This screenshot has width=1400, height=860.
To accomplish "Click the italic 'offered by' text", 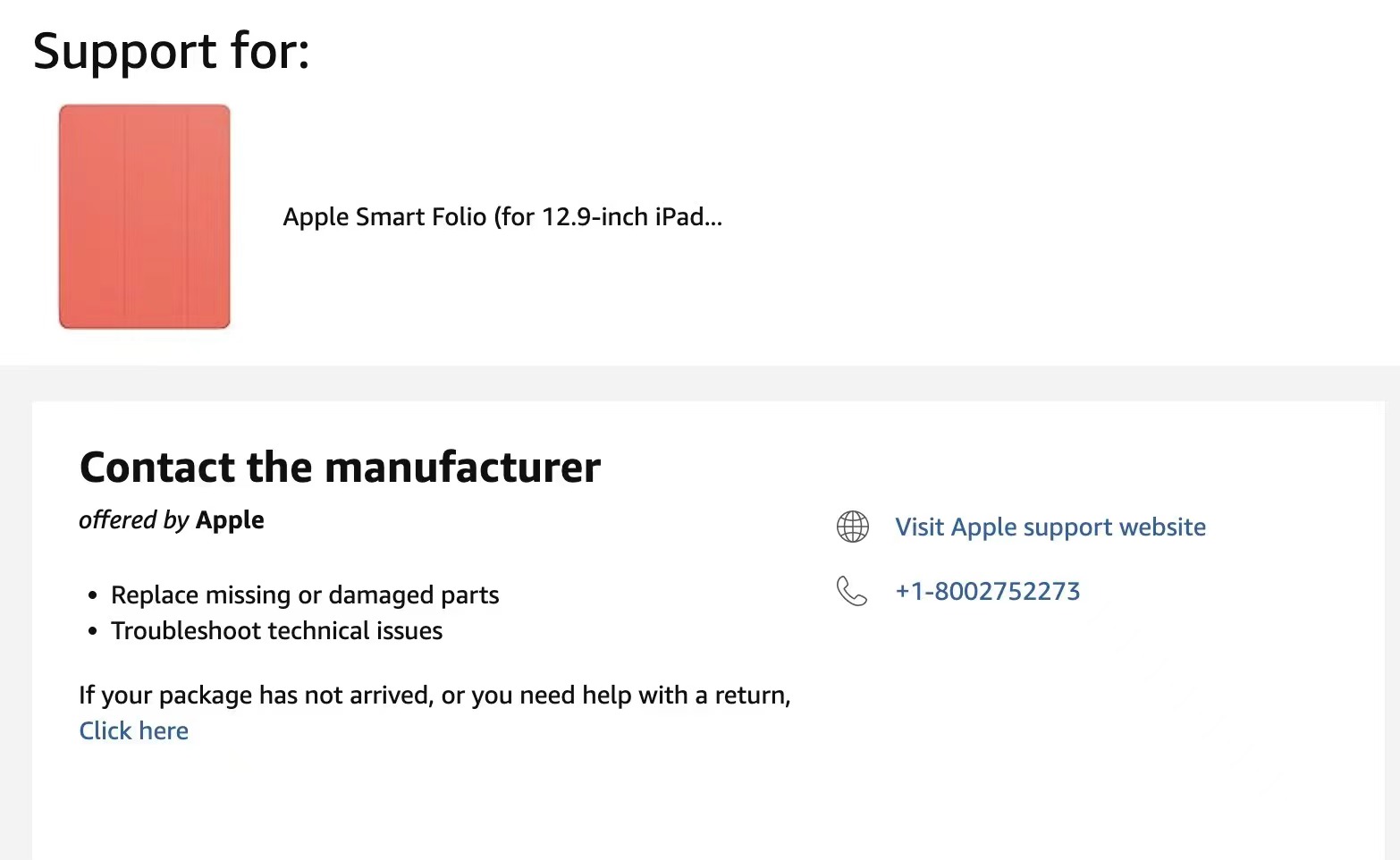I will [x=134, y=519].
